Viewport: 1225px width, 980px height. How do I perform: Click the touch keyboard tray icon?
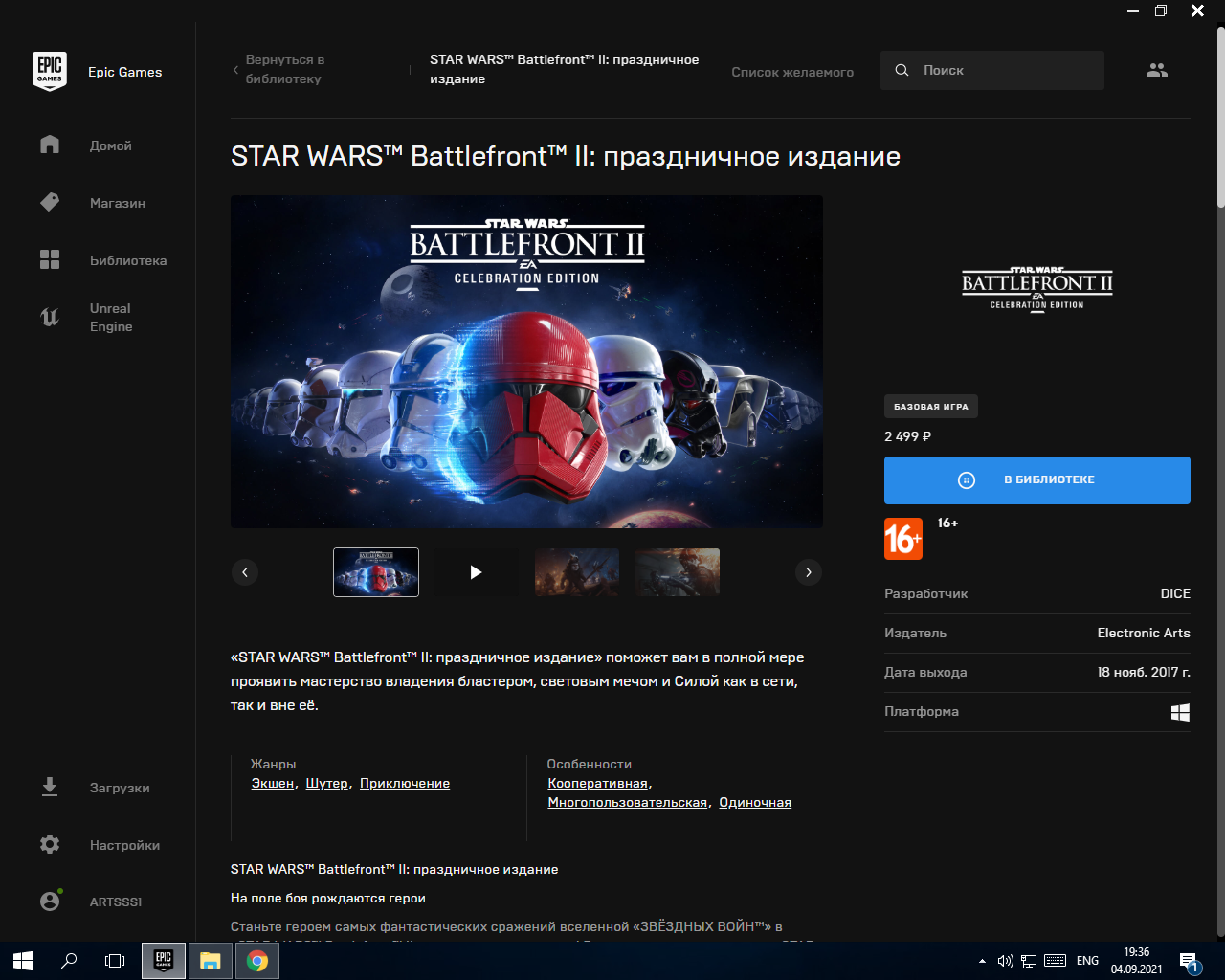point(1056,961)
